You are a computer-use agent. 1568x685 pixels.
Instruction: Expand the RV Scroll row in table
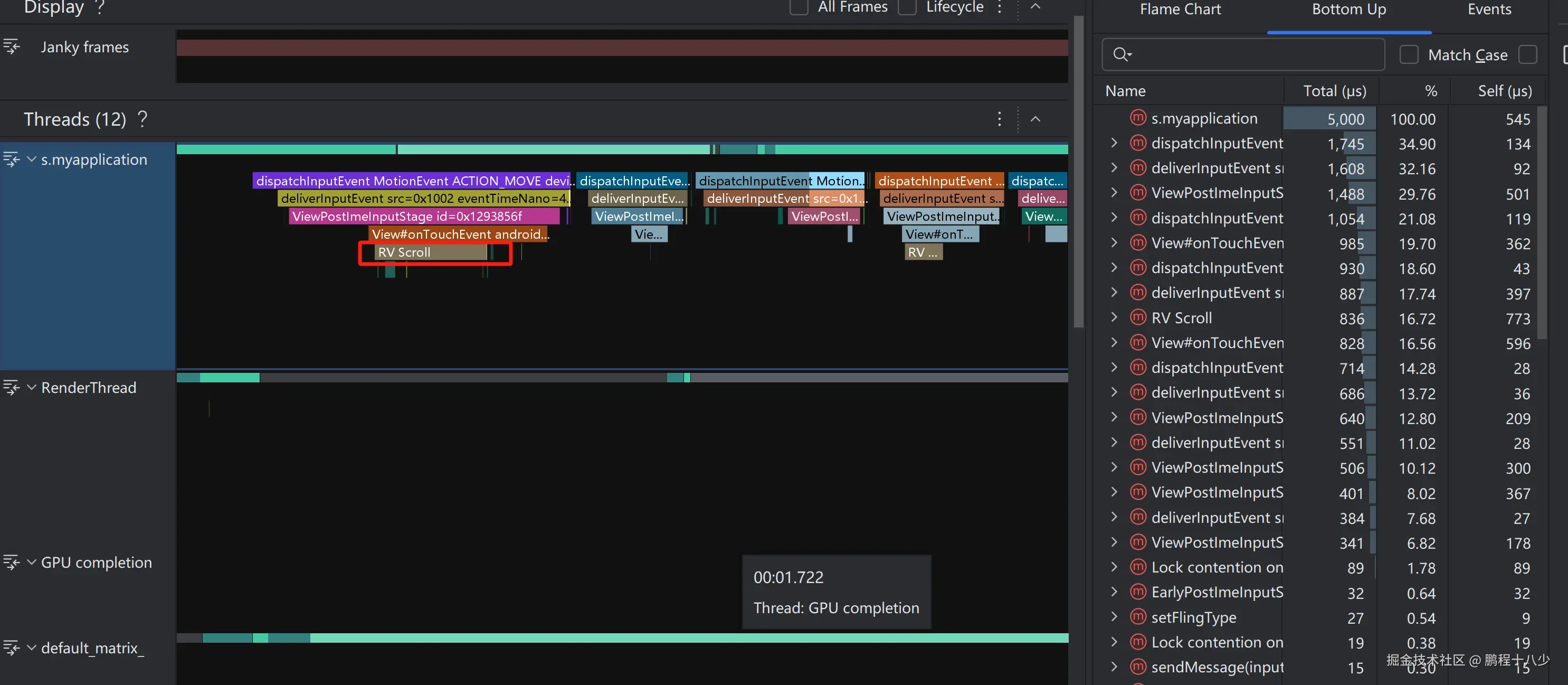pos(1114,317)
